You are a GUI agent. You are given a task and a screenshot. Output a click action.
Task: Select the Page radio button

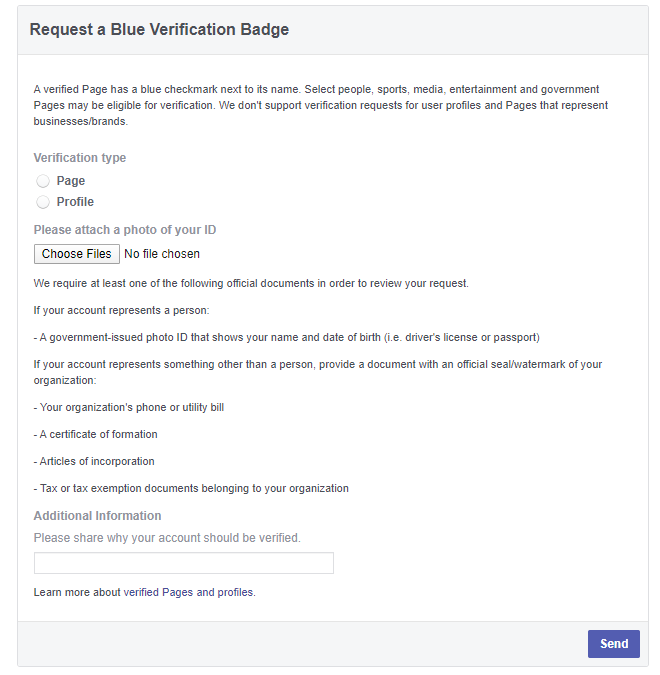click(x=43, y=181)
